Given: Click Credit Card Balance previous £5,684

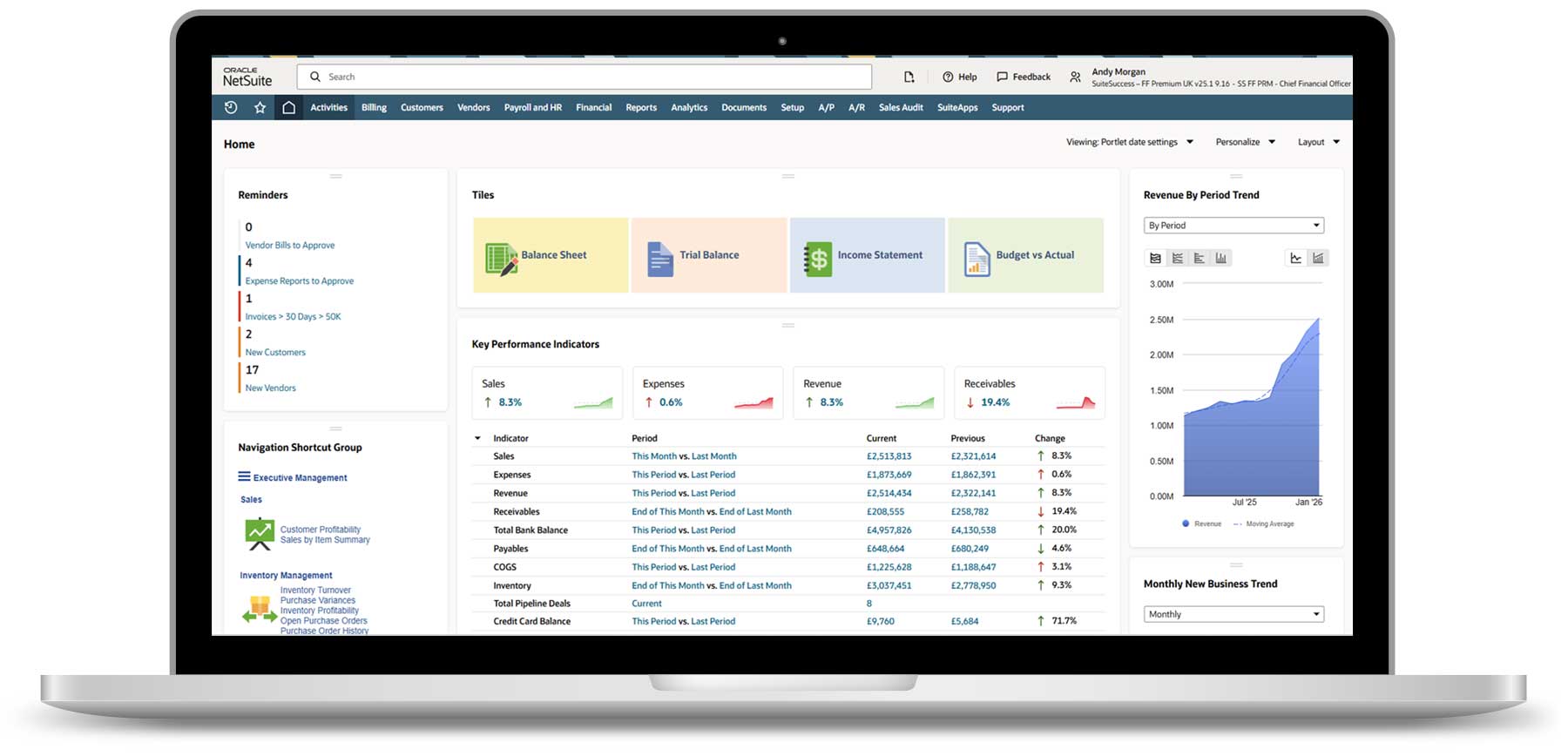Looking at the screenshot, I should click(x=964, y=622).
